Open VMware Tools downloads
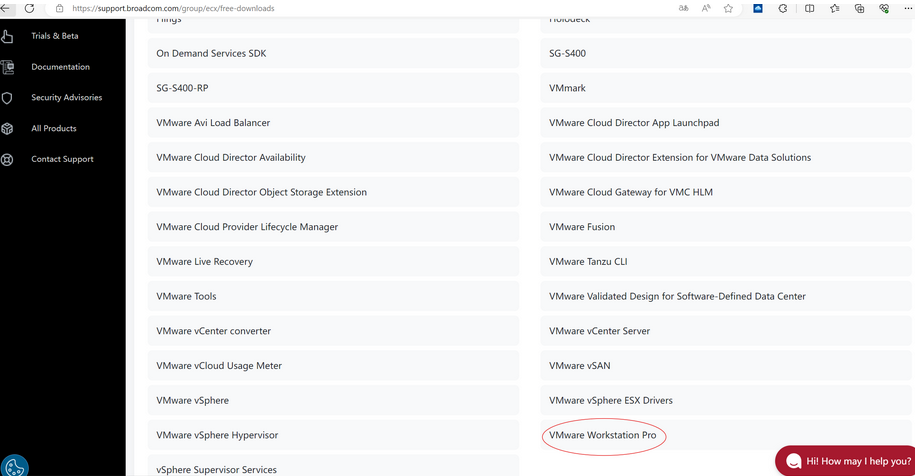Image resolution: width=915 pixels, height=476 pixels. pyautogui.click(x=333, y=296)
